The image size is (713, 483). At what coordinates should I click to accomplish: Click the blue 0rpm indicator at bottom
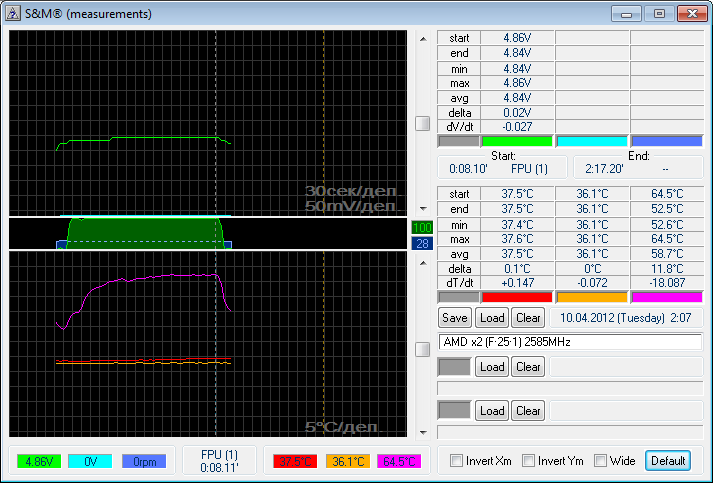144,462
